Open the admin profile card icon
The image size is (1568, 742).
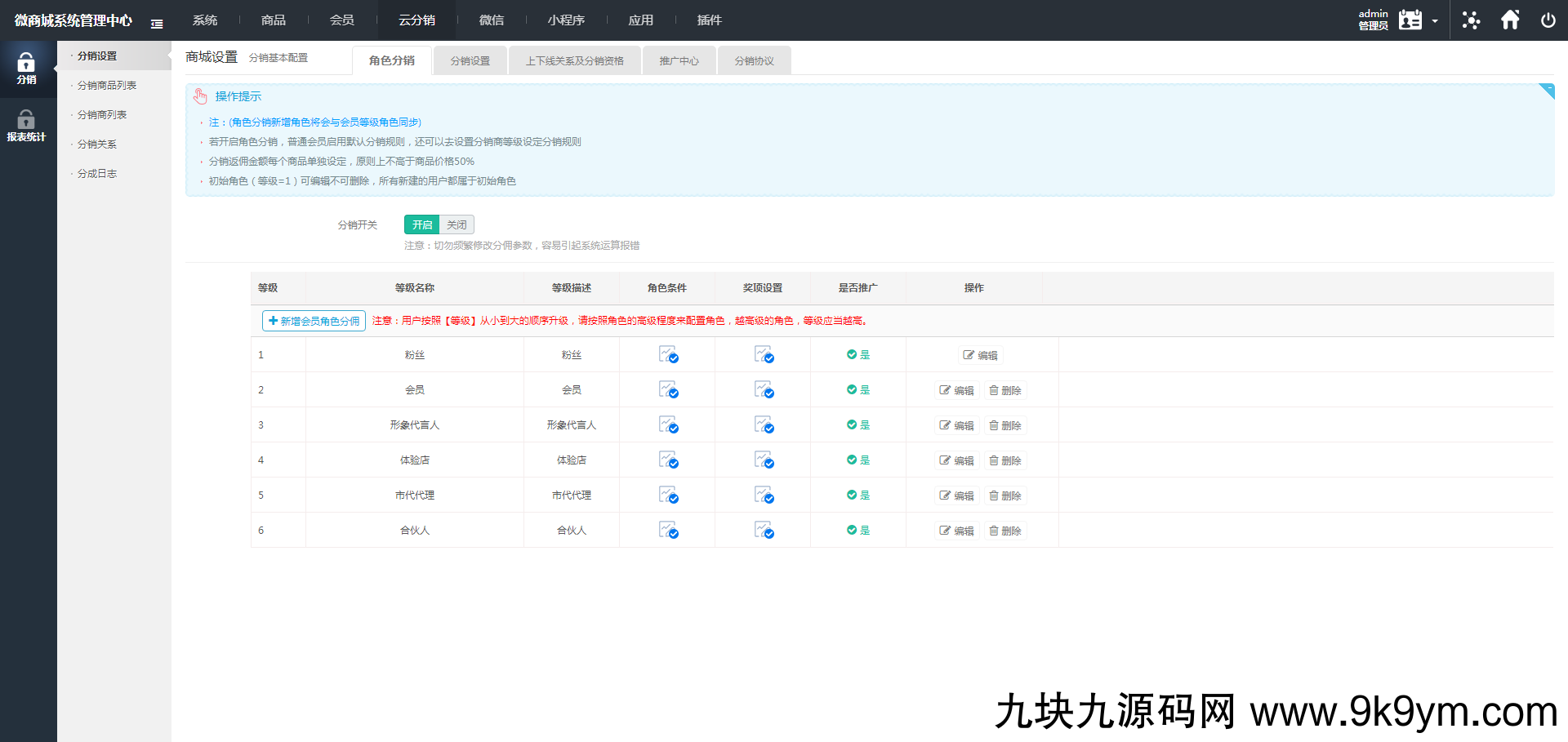pos(1409,20)
